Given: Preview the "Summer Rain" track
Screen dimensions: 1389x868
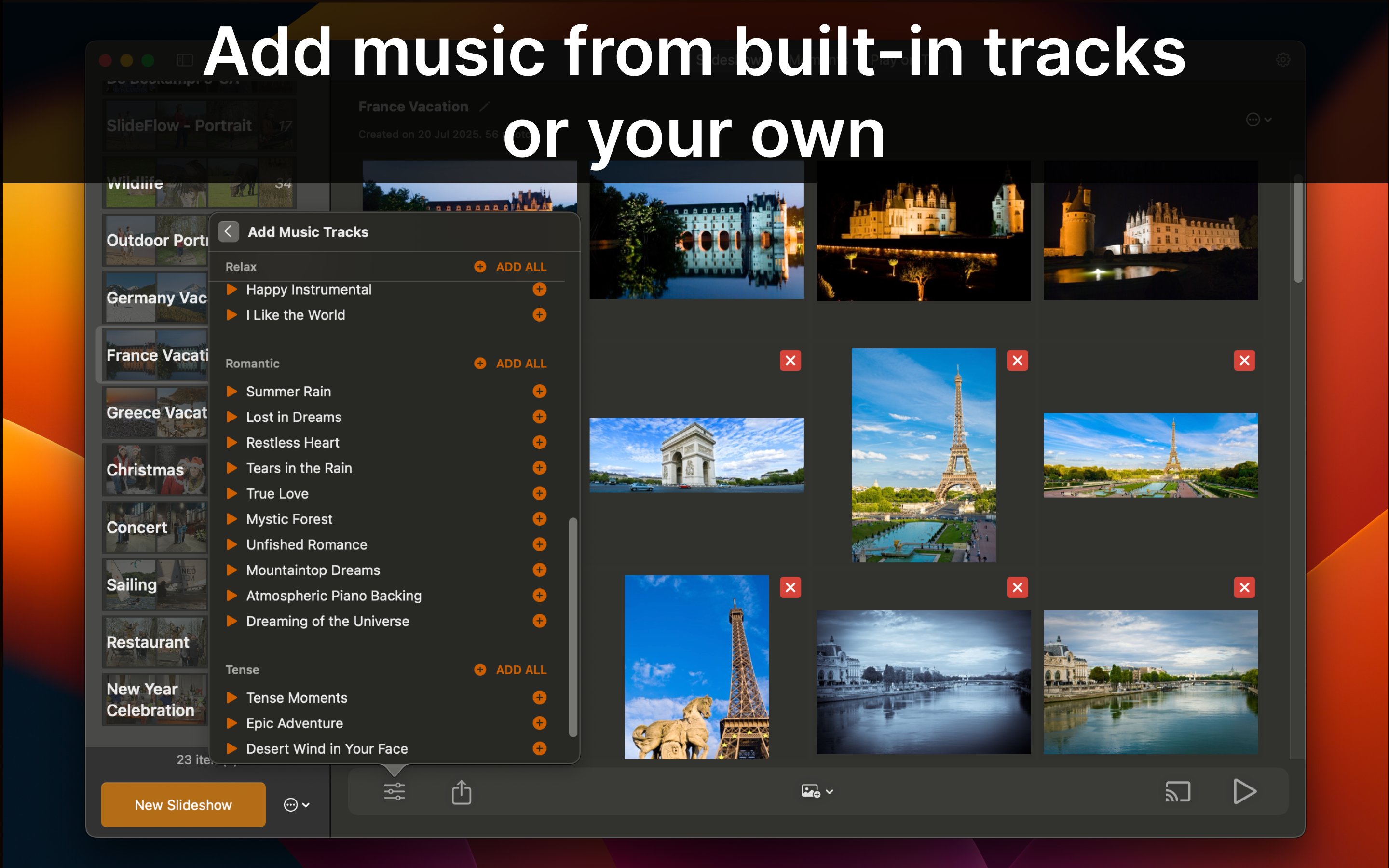Looking at the screenshot, I should [x=232, y=391].
